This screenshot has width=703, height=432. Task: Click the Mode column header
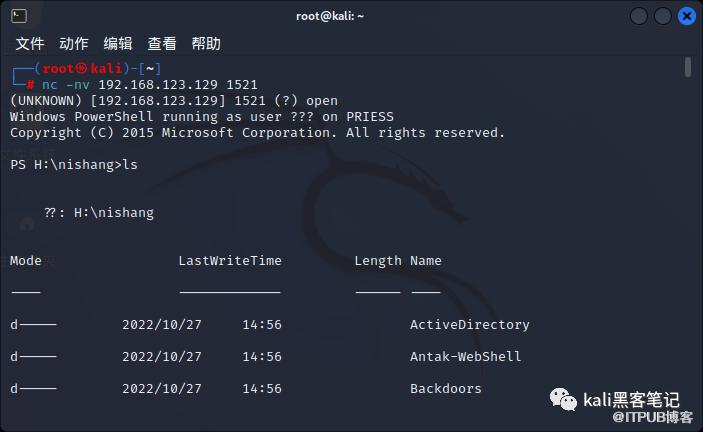26,261
